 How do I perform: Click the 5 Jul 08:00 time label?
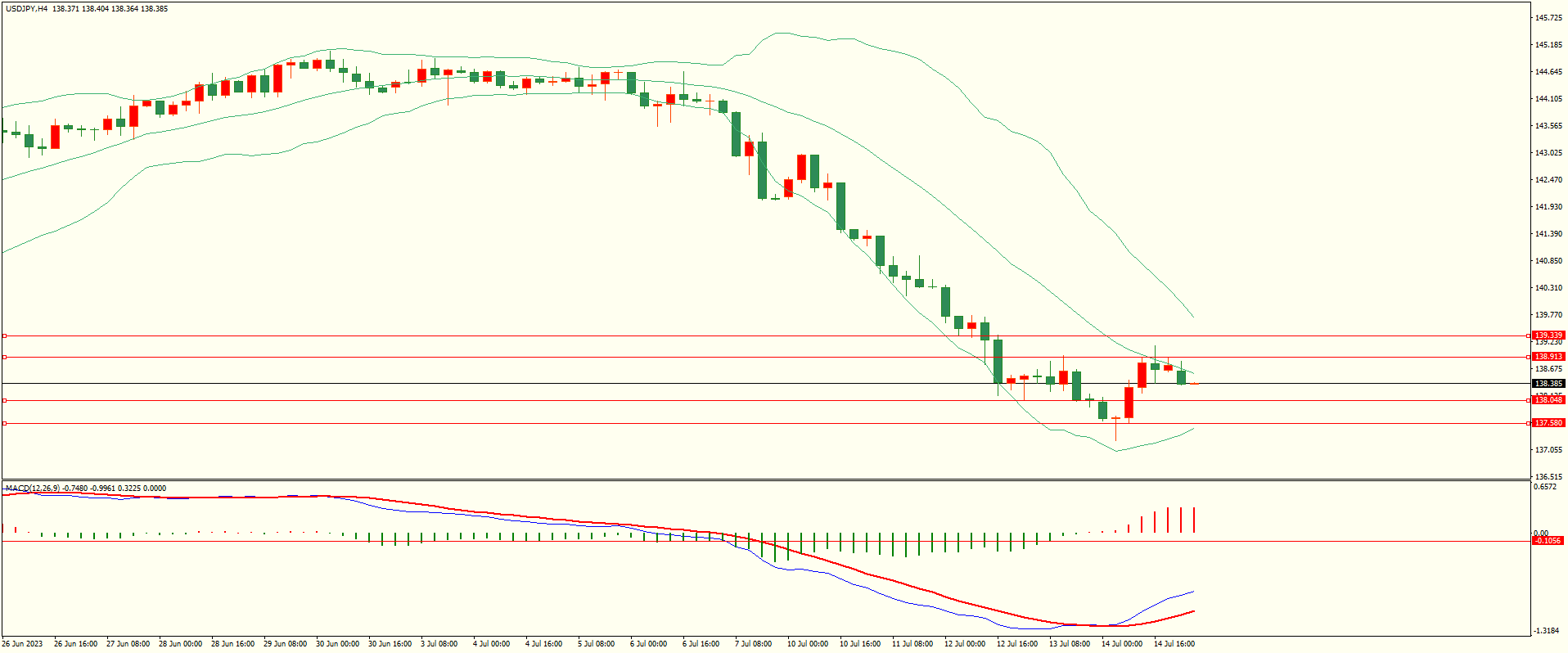click(596, 644)
